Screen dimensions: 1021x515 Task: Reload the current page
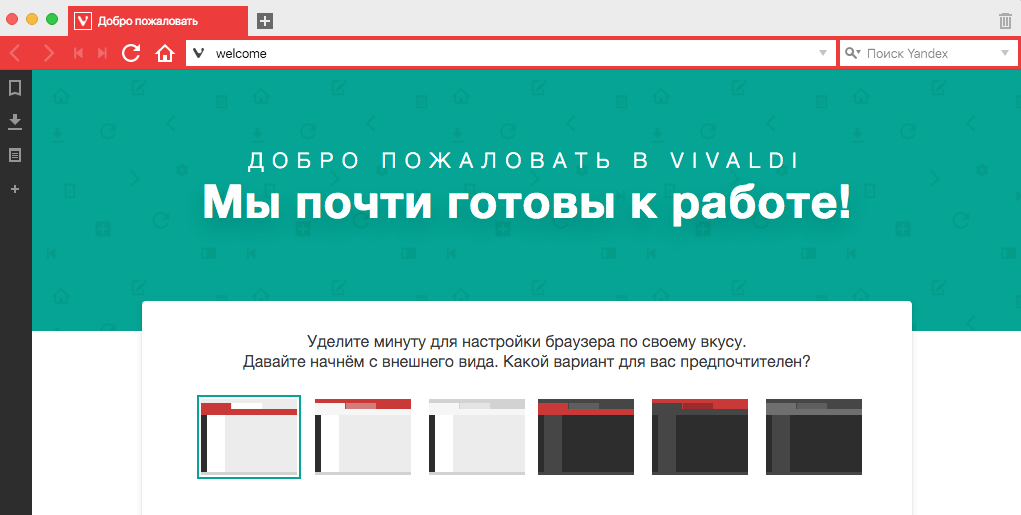click(131, 53)
